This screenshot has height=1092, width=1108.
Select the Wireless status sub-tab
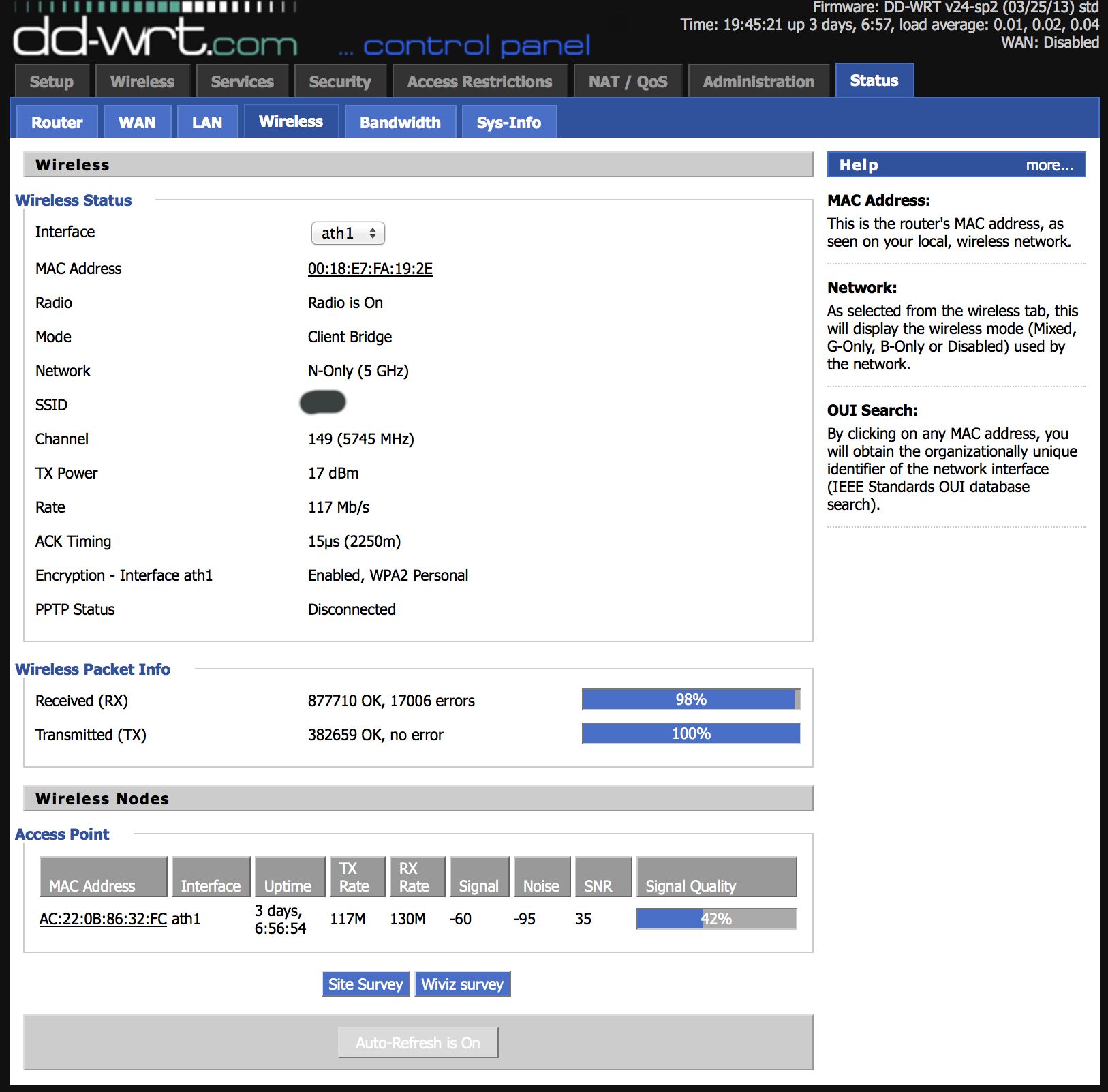click(x=291, y=121)
